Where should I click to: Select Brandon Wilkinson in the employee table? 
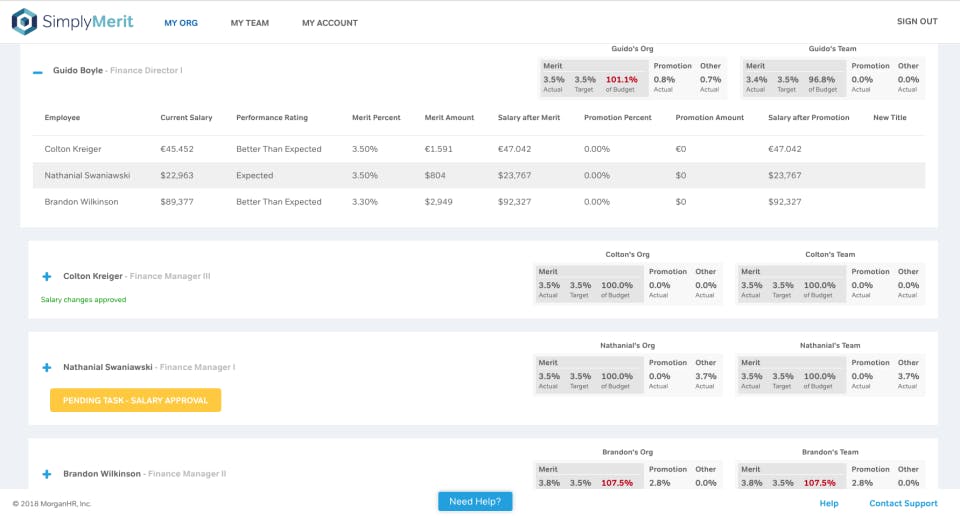click(x=81, y=202)
